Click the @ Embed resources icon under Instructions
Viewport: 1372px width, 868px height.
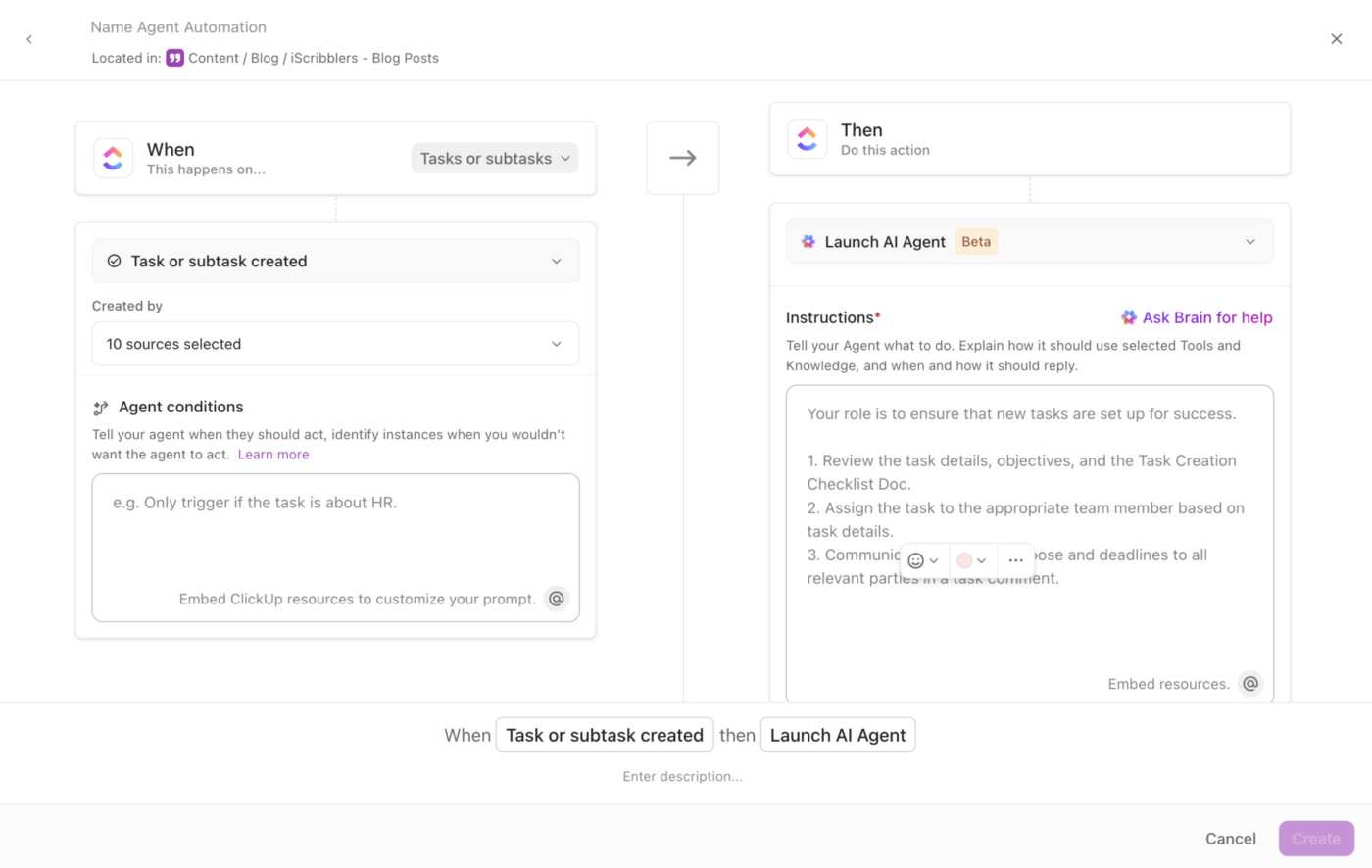pyautogui.click(x=1250, y=683)
